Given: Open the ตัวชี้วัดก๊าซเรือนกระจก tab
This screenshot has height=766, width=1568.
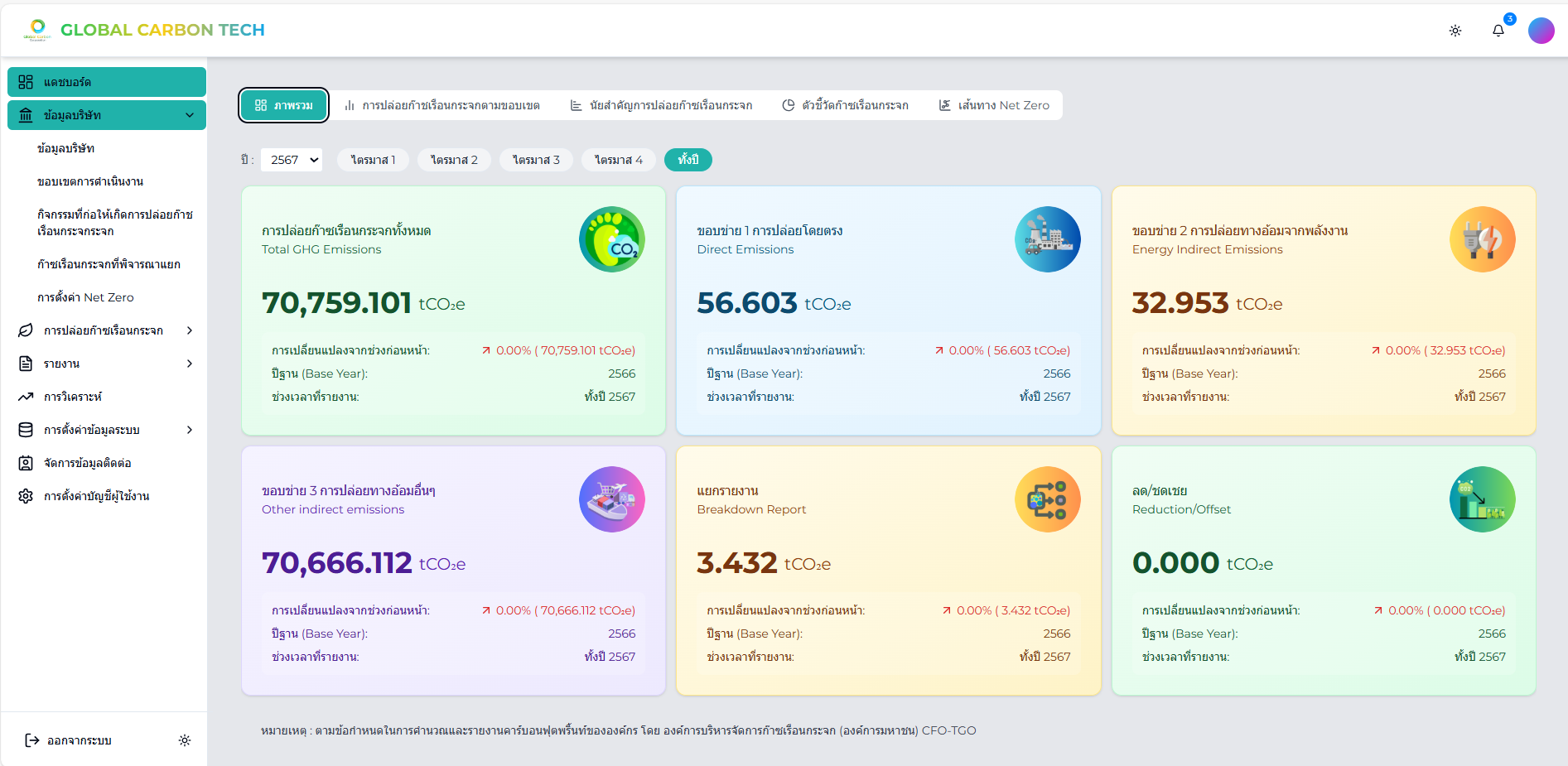Looking at the screenshot, I should (x=846, y=105).
